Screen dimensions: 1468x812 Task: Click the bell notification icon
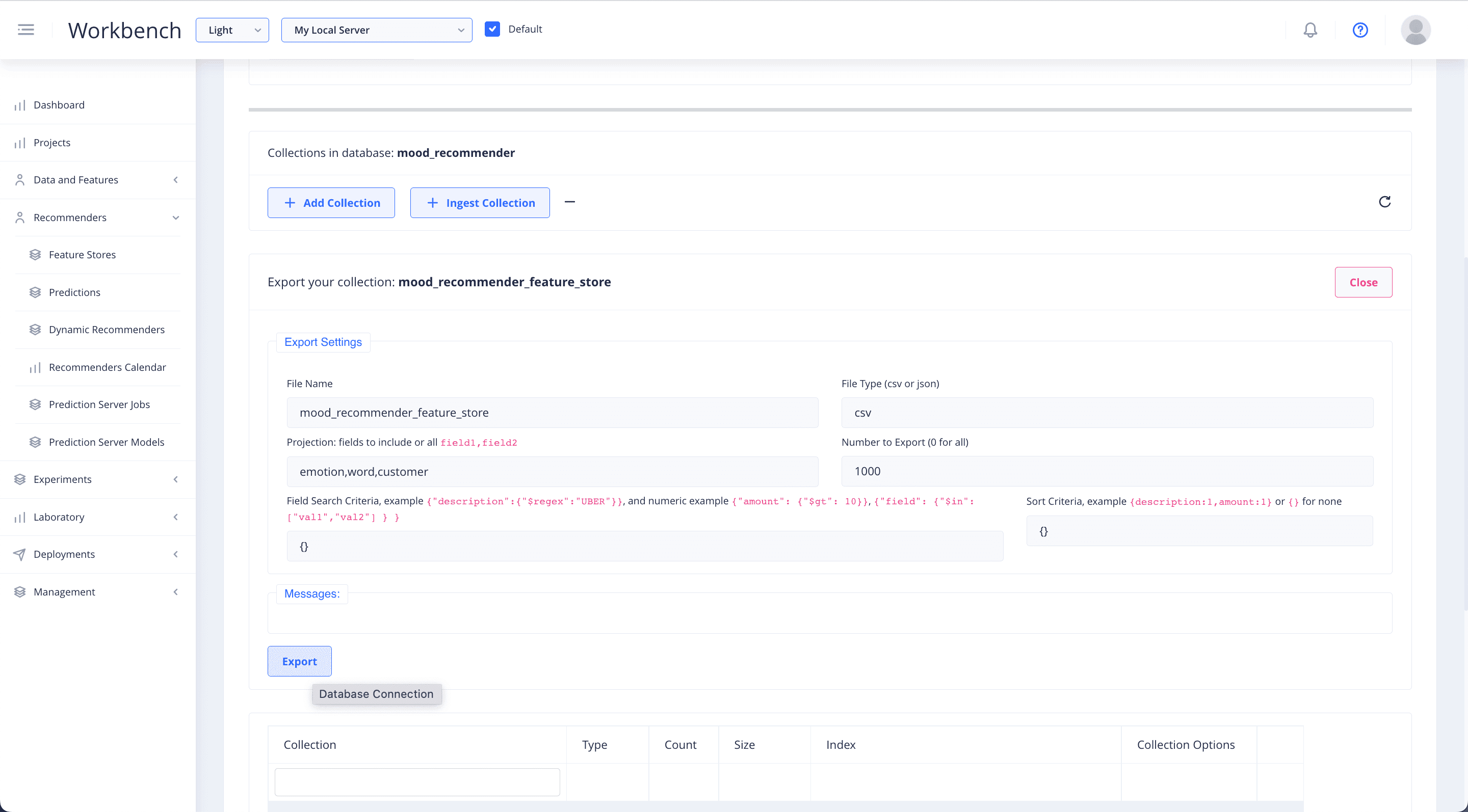click(1310, 29)
